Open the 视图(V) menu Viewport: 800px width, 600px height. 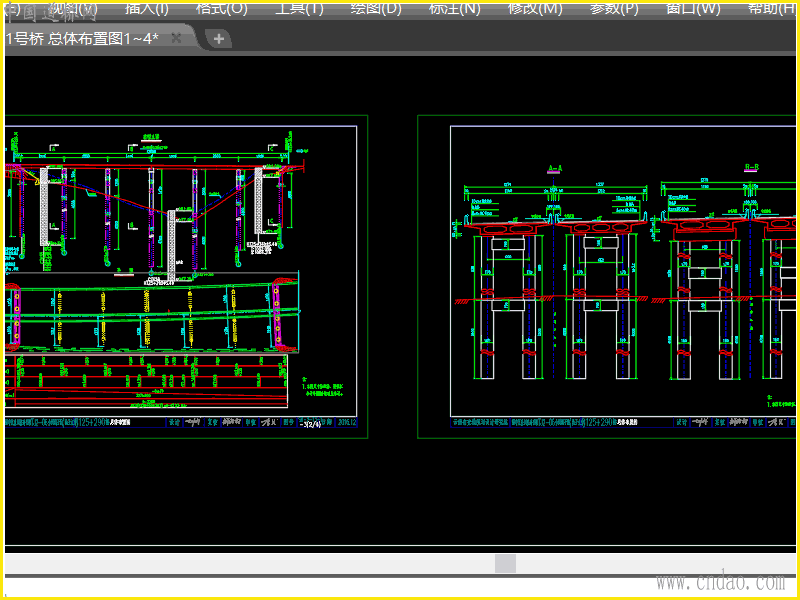click(x=74, y=8)
